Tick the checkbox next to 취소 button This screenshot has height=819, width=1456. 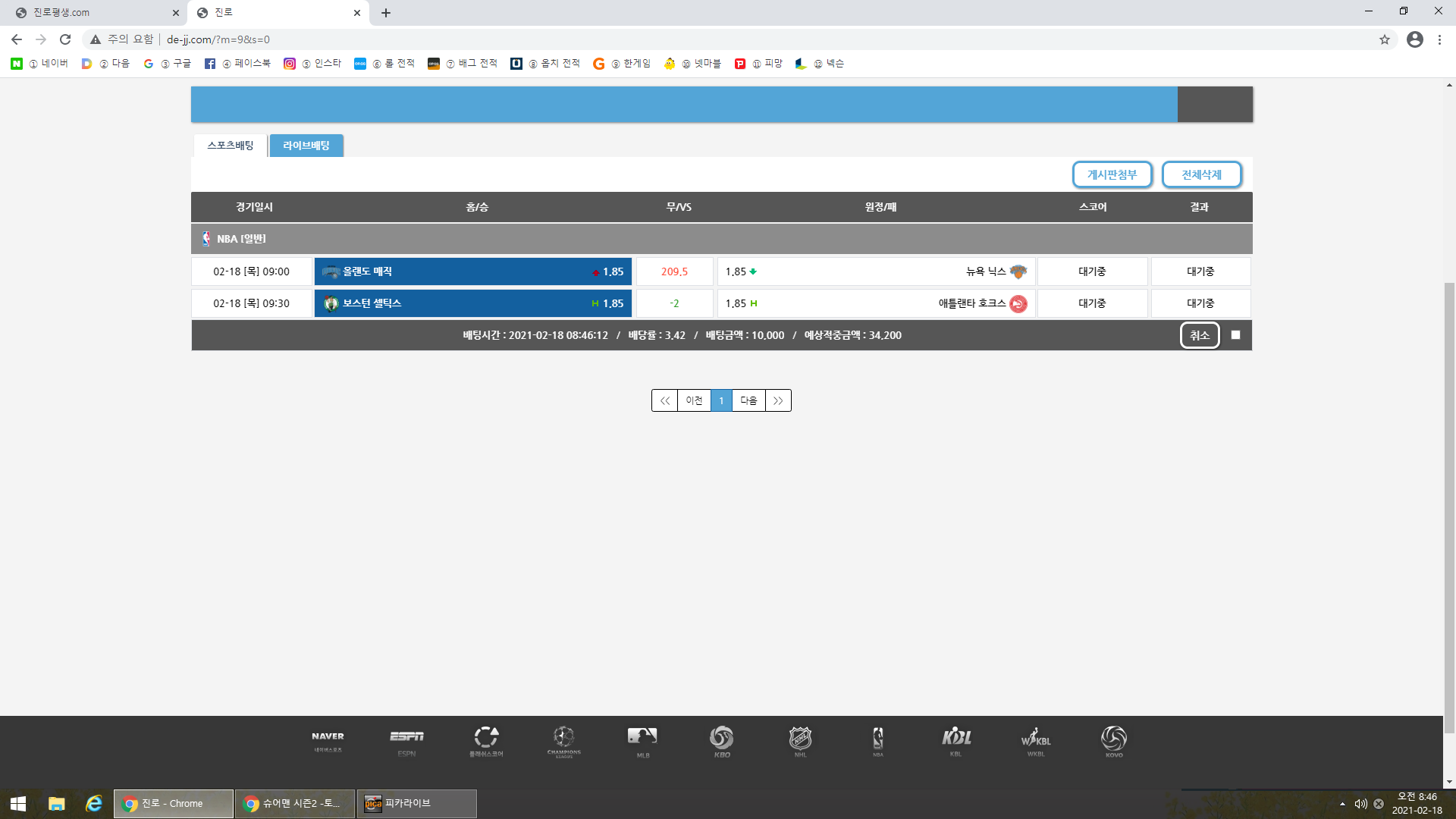[1235, 335]
